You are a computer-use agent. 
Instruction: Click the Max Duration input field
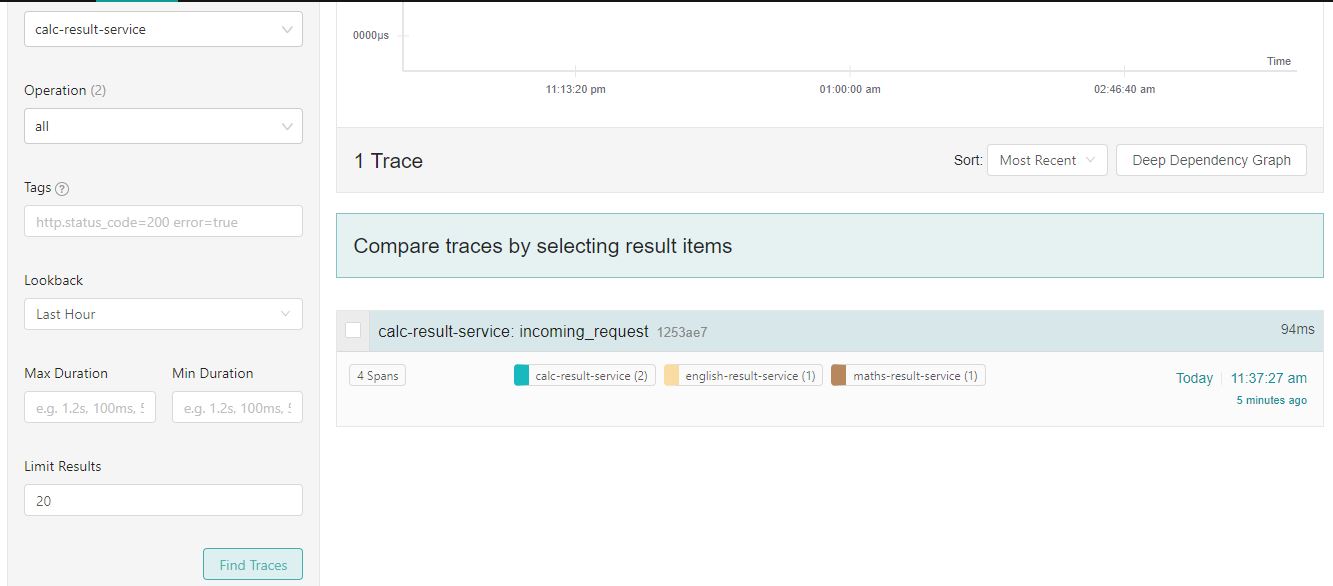[89, 407]
